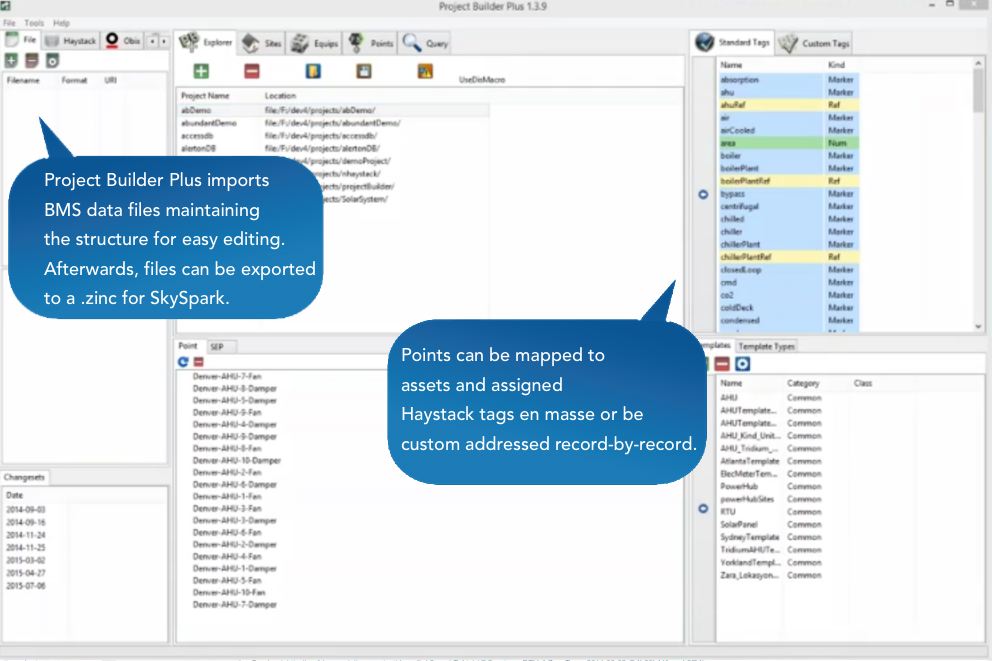Select the Denver-AHU-7-Fan point
This screenshot has height=661, width=992.
pos(227,376)
